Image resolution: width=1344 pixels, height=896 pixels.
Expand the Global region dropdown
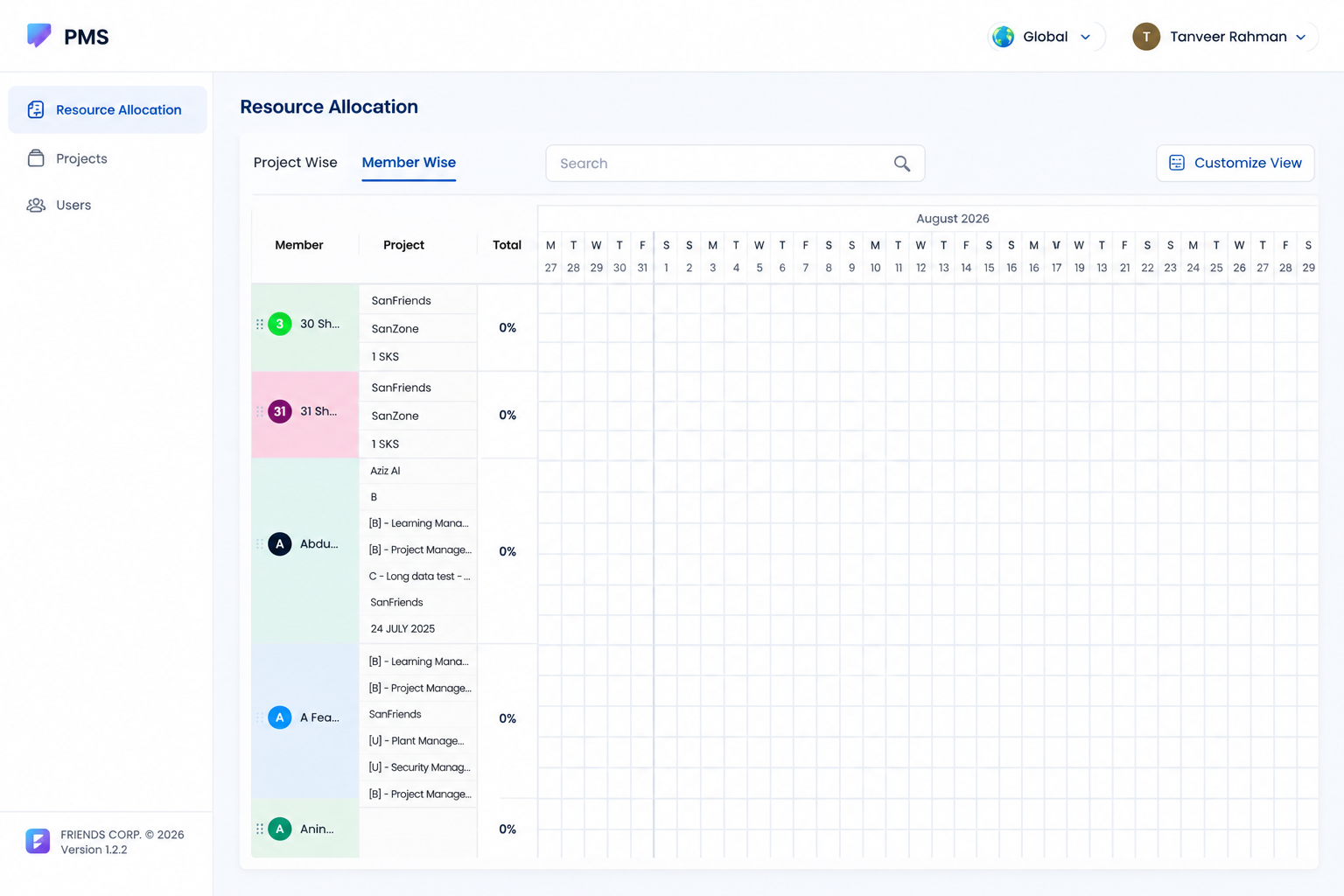click(x=1085, y=37)
